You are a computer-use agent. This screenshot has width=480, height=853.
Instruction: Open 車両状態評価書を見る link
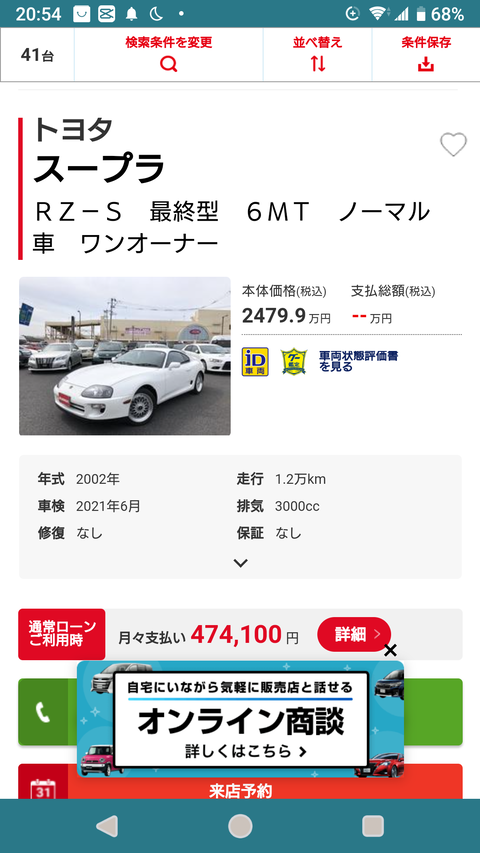358,361
